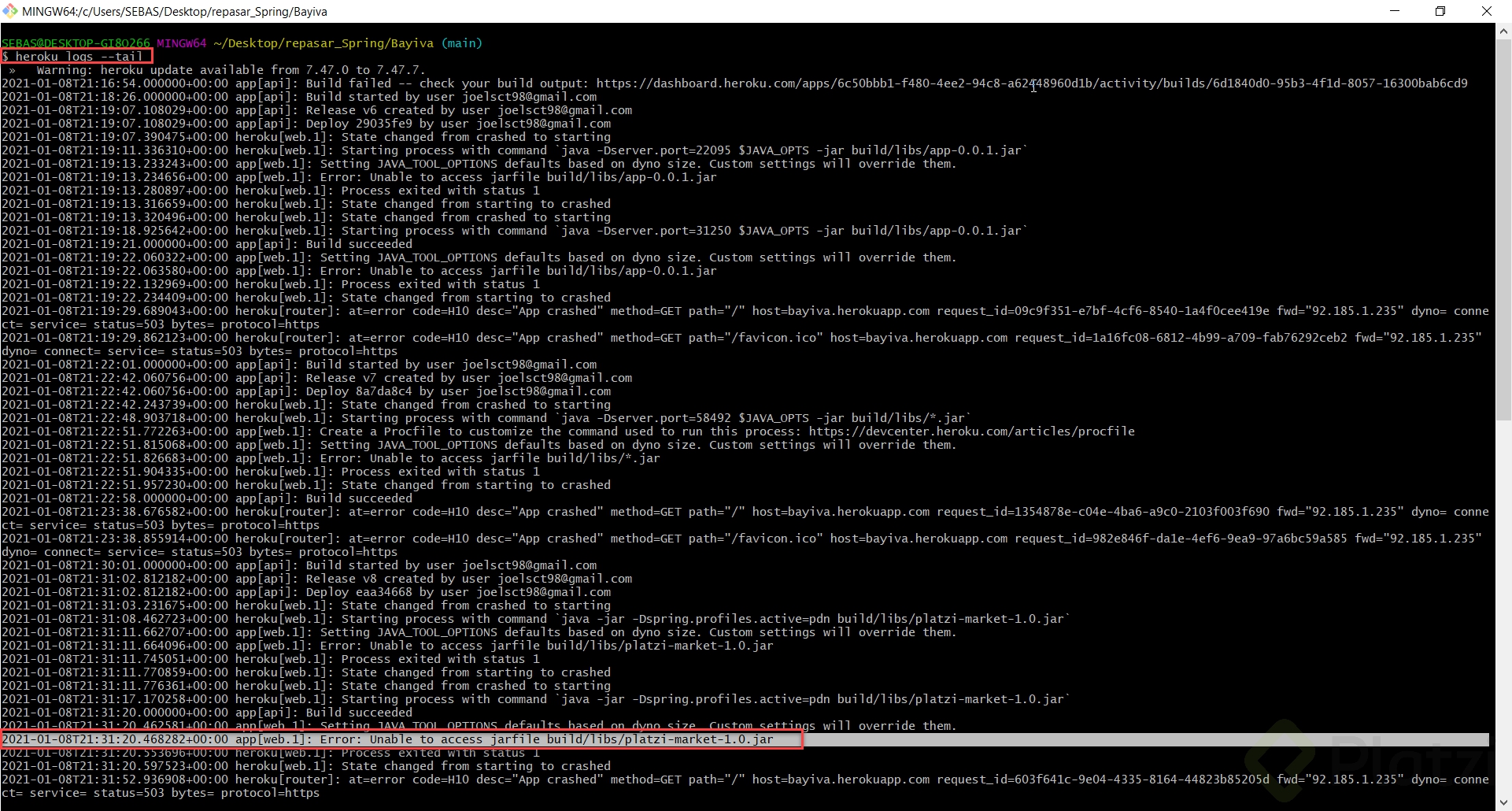
Task: Click the "Build succeeded" line at 21:31:20
Action: pos(207,713)
